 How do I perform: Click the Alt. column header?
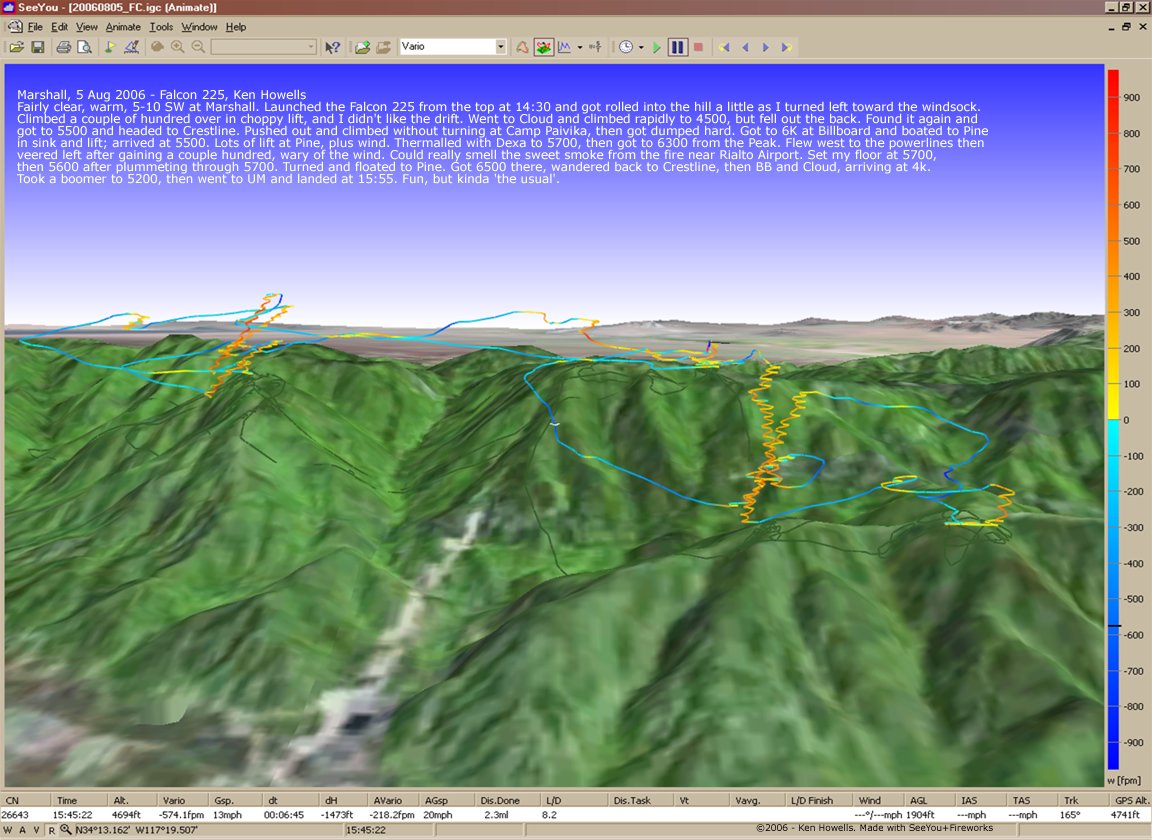point(122,800)
